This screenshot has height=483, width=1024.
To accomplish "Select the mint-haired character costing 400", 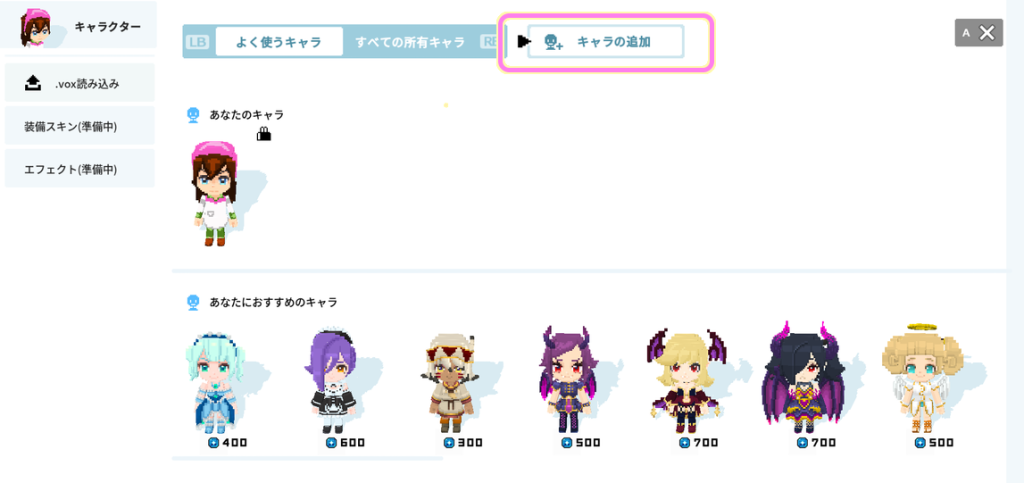I will coord(214,381).
